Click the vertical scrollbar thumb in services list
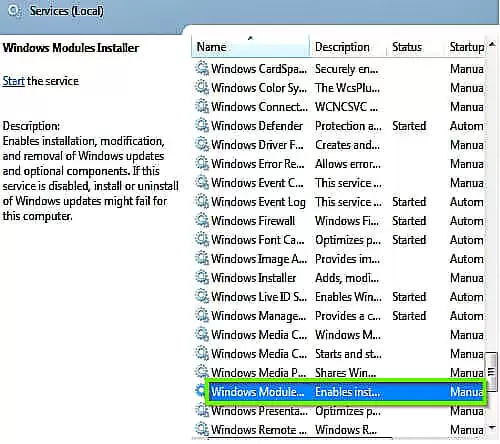500x444 pixels. tap(491, 372)
